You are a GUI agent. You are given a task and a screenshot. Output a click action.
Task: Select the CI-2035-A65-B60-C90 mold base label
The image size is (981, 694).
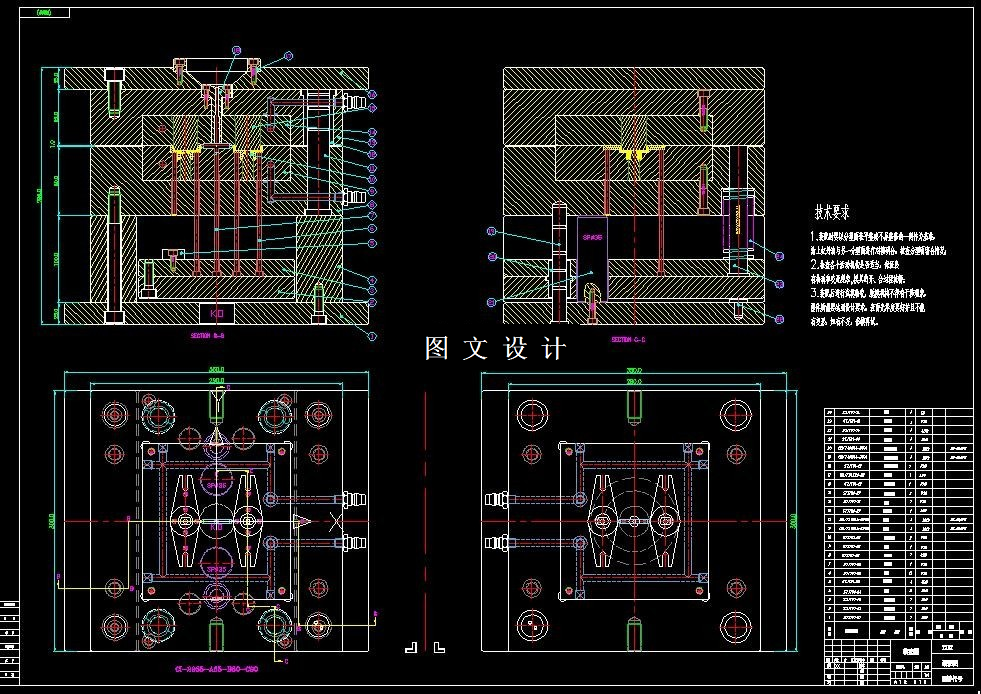(x=216, y=669)
